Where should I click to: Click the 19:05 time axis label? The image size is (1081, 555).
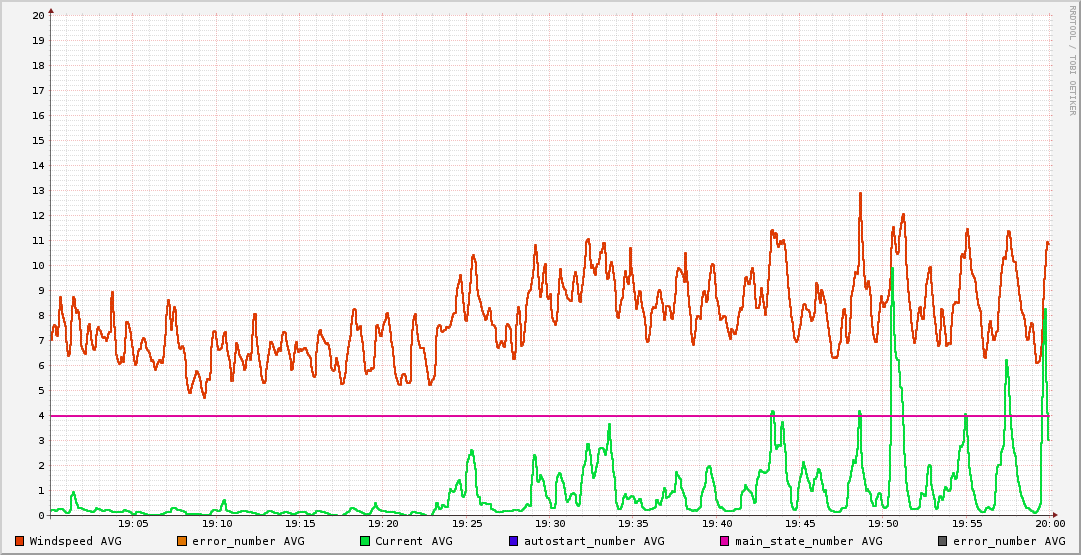133,523
